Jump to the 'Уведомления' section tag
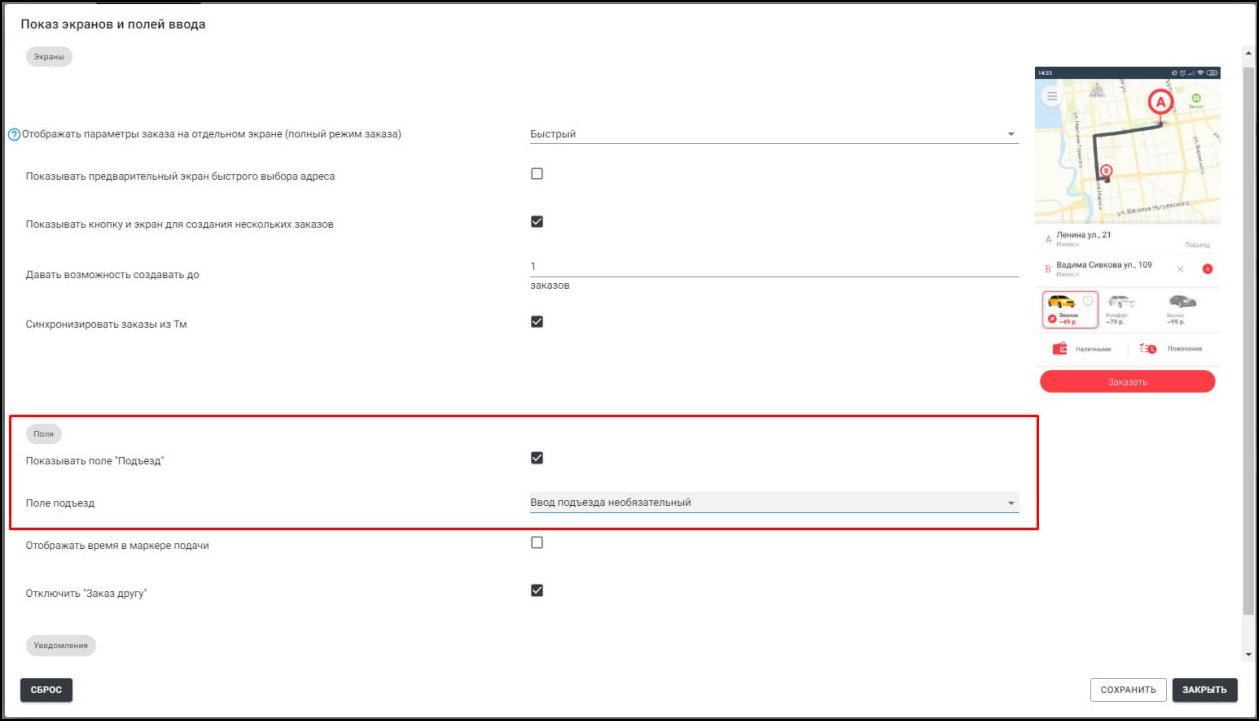 coord(61,646)
